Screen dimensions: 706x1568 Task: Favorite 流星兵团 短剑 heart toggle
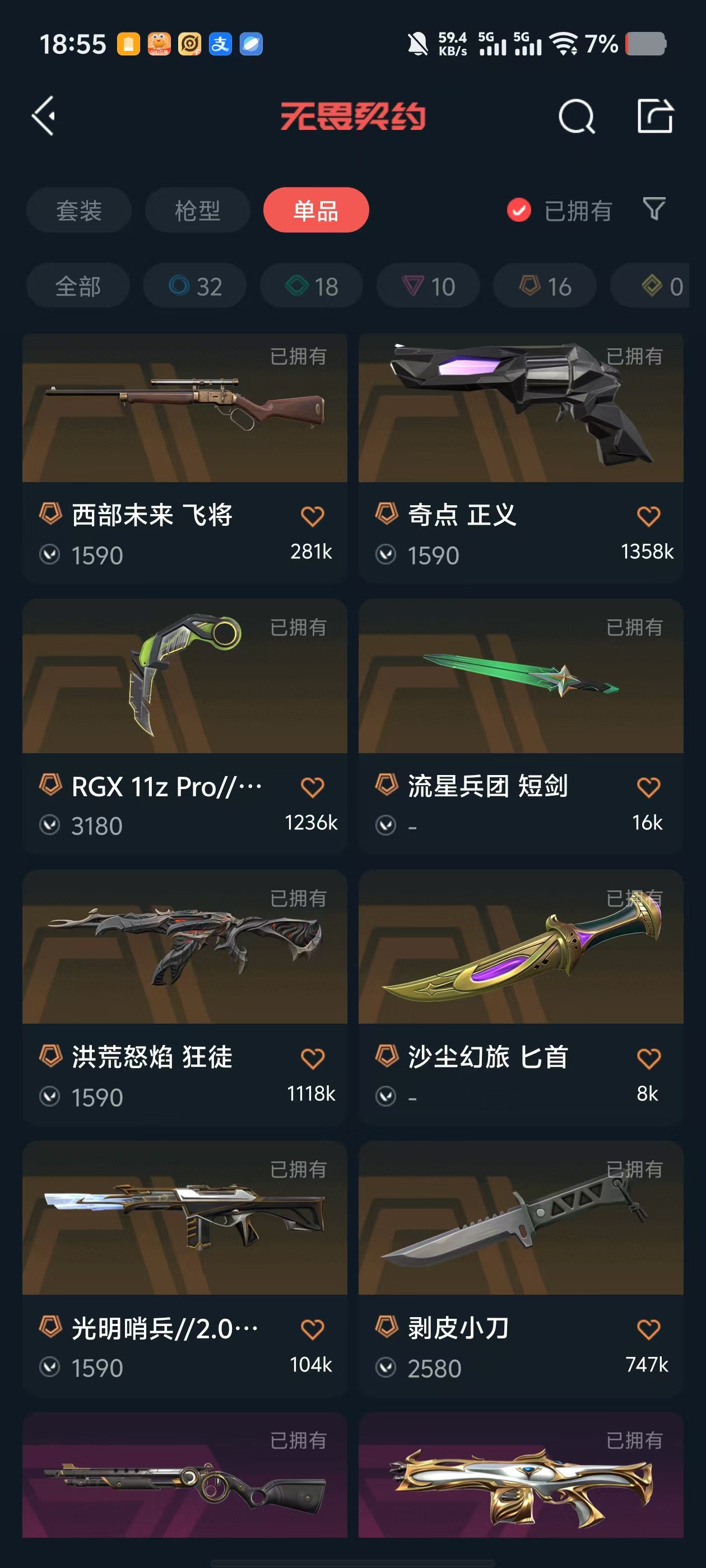[x=649, y=787]
